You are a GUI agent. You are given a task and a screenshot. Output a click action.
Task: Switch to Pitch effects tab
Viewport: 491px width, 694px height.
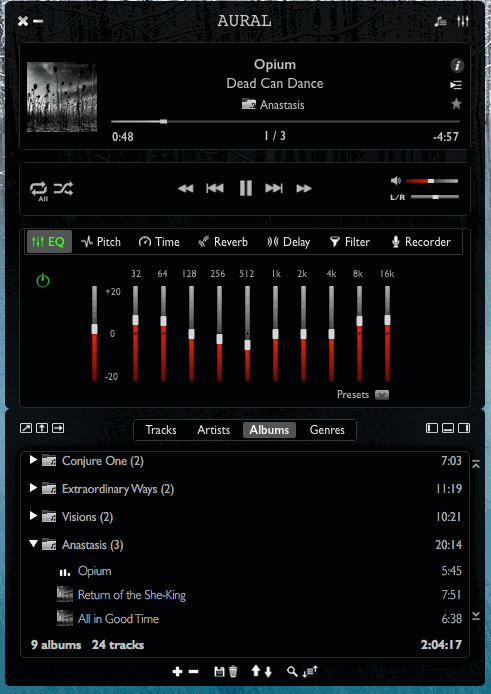pos(101,242)
